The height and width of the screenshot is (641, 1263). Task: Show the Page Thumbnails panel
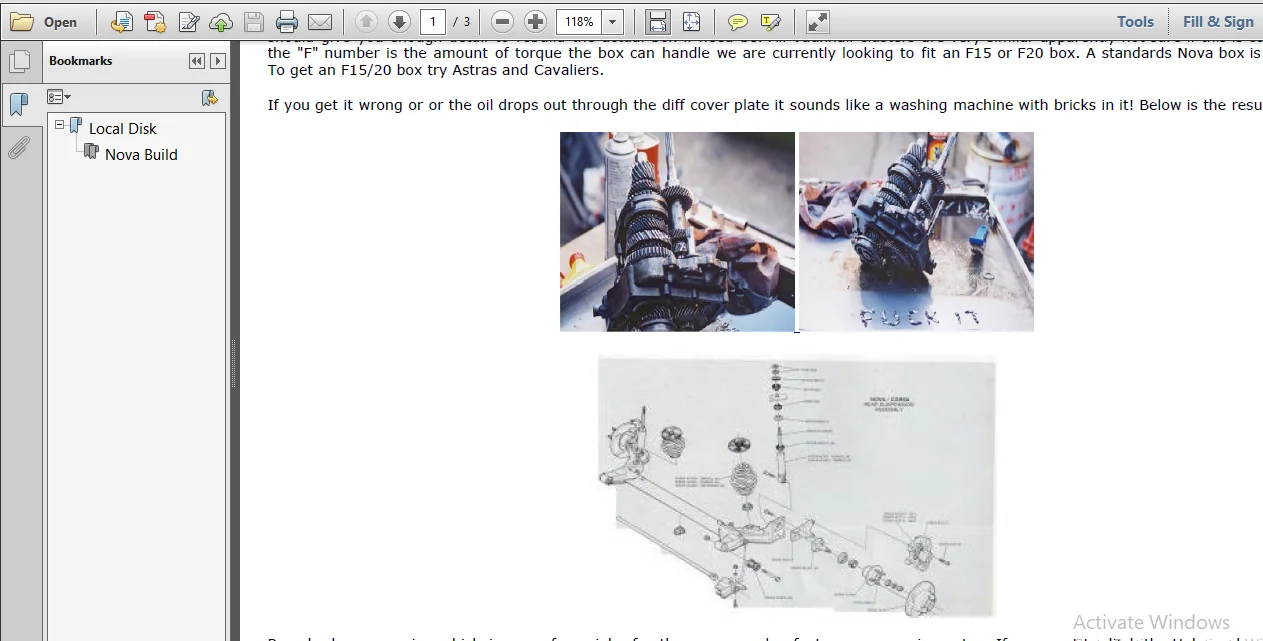tap(19, 62)
